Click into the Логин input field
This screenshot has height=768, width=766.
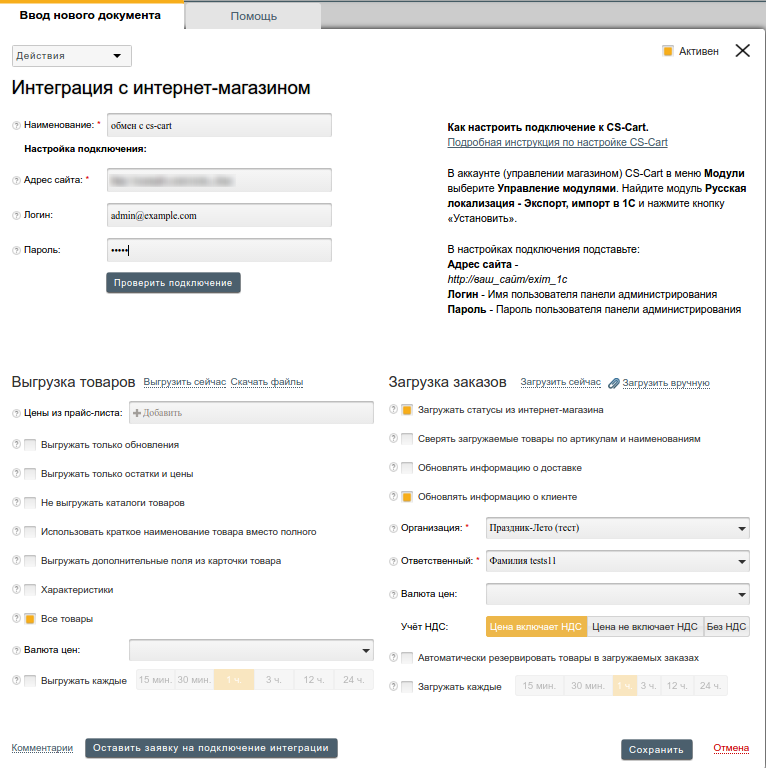218,215
